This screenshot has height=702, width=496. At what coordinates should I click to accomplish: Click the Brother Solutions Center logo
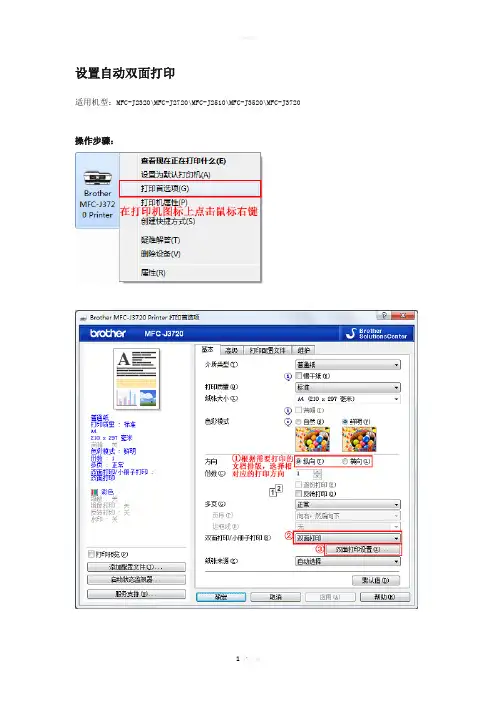(x=376, y=334)
